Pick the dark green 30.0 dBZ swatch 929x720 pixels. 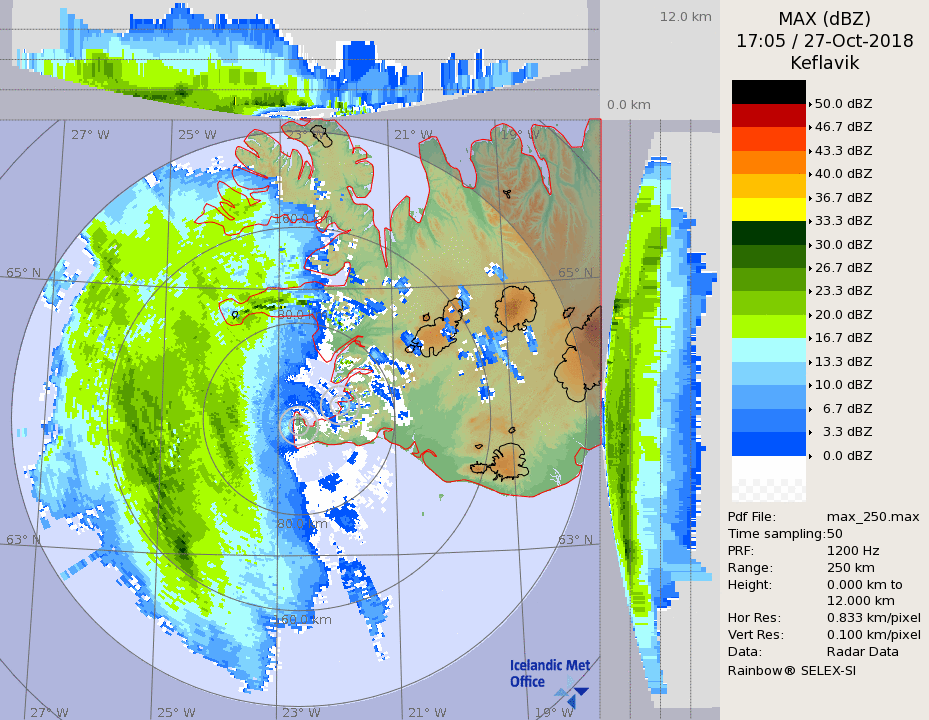[x=768, y=233]
